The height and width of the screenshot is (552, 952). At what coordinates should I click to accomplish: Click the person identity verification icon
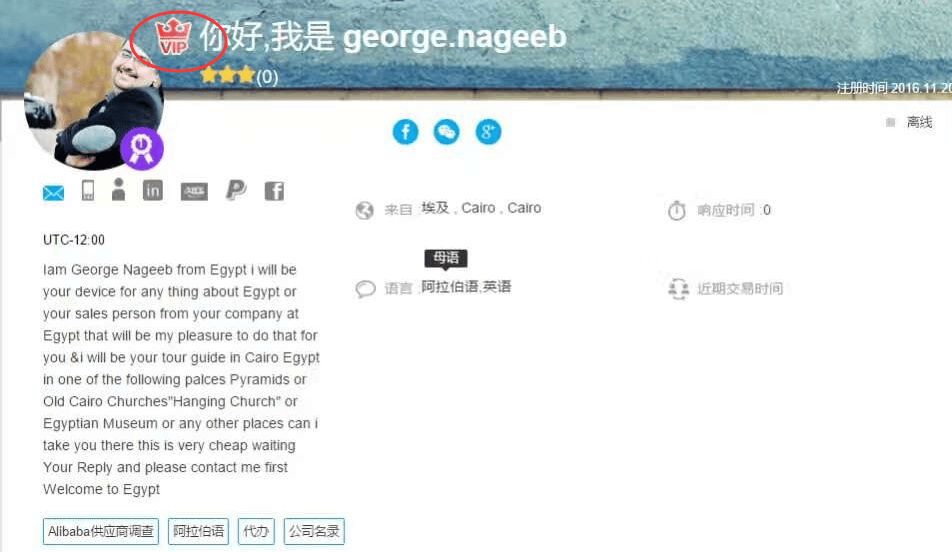(118, 189)
